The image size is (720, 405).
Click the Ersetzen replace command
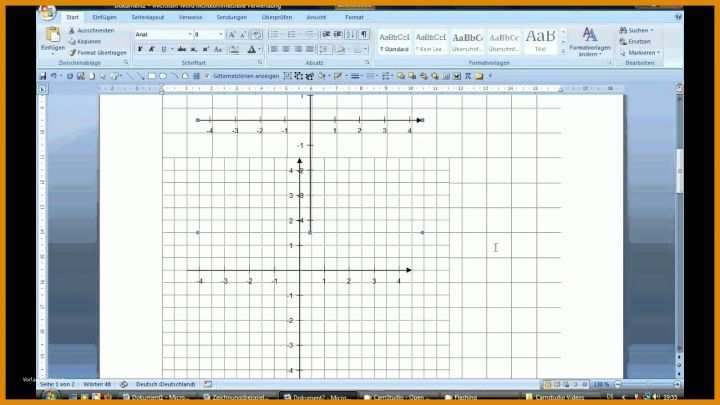click(x=635, y=42)
